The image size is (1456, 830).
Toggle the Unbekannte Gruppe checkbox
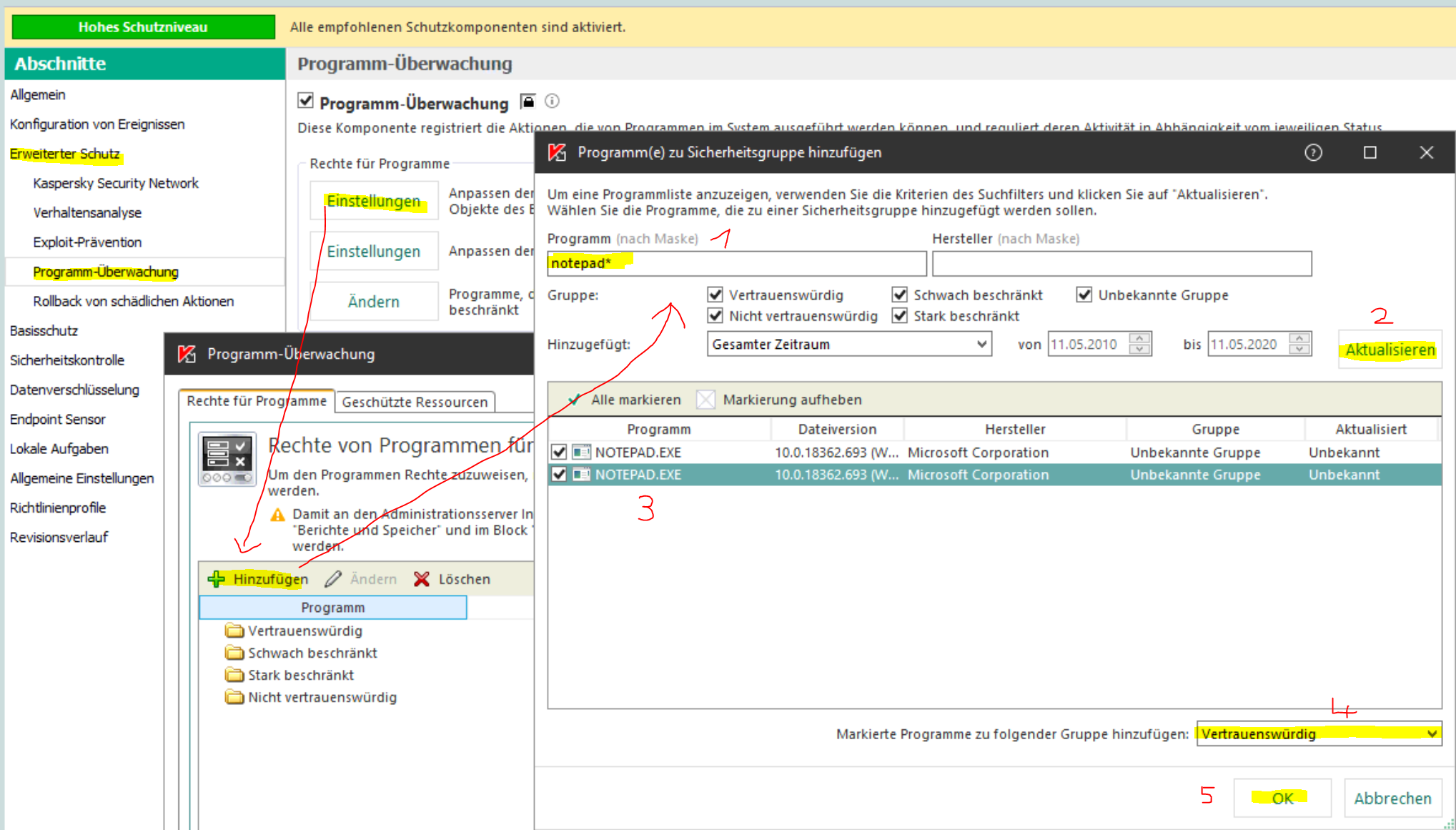(1084, 295)
